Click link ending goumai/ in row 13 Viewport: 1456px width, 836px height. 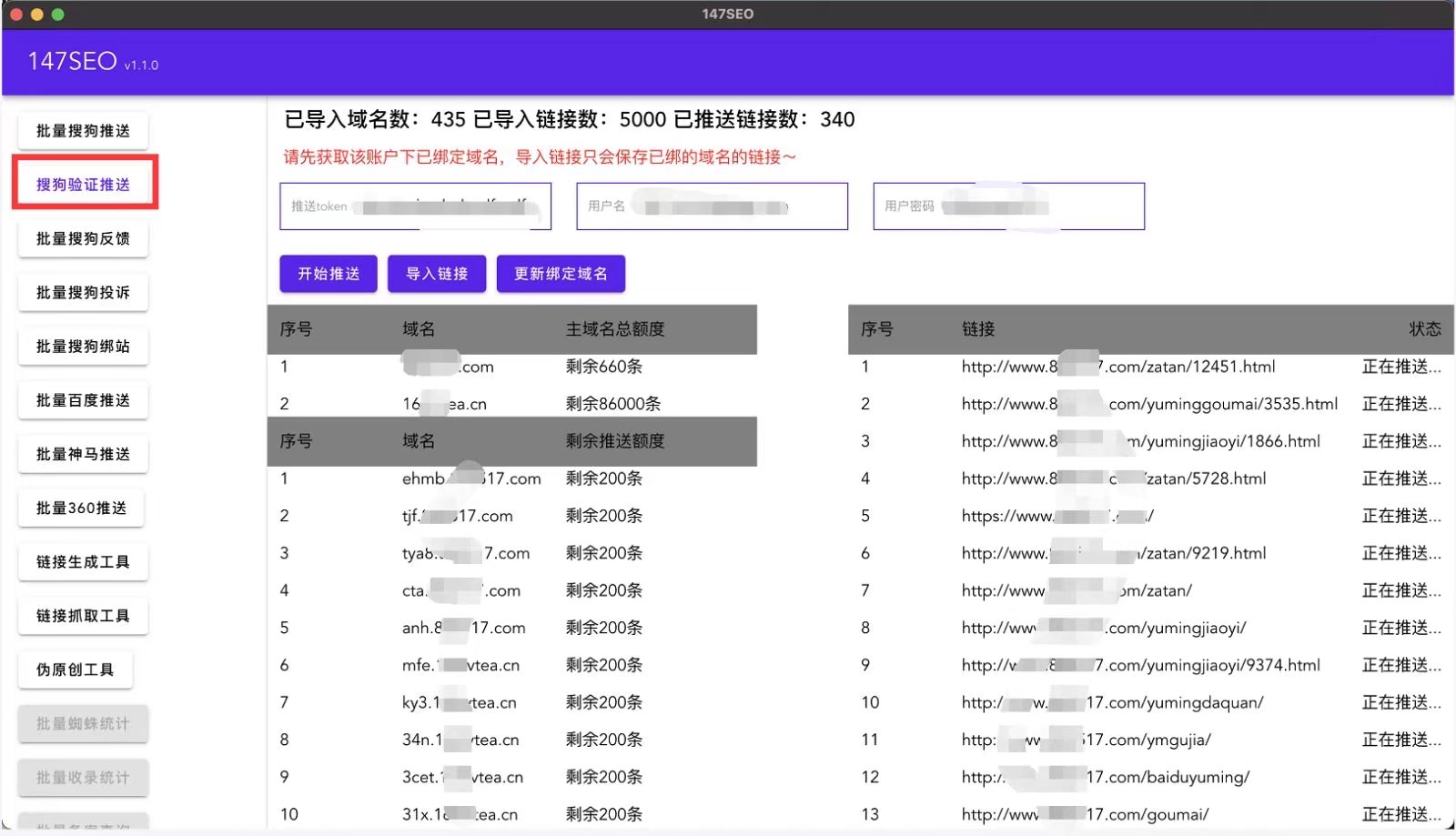pos(1085,814)
